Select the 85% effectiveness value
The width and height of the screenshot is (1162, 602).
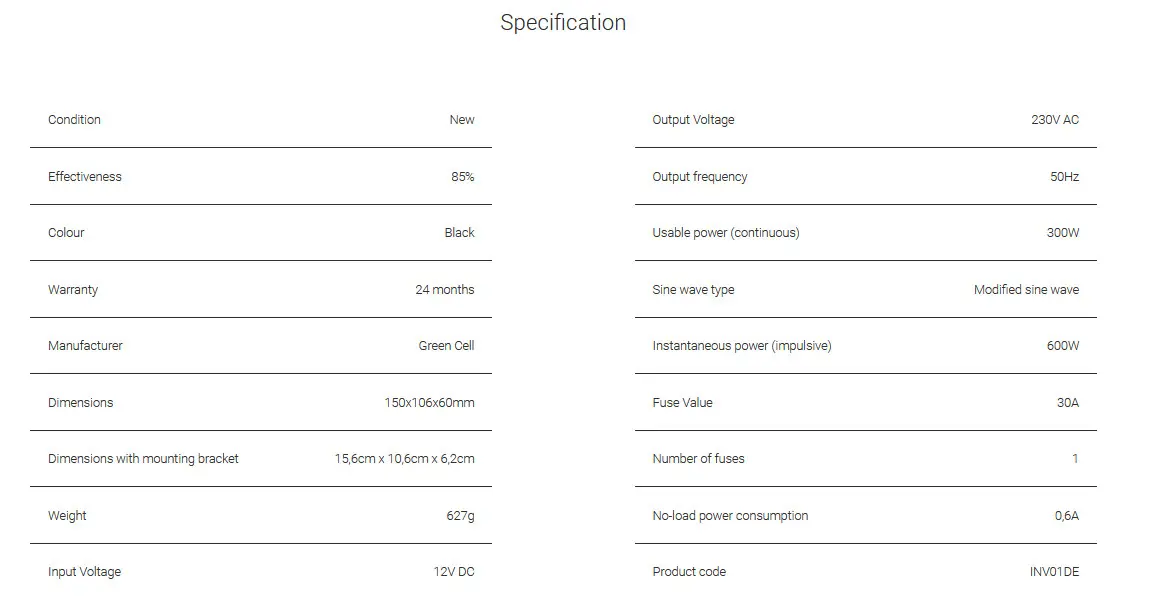point(462,177)
